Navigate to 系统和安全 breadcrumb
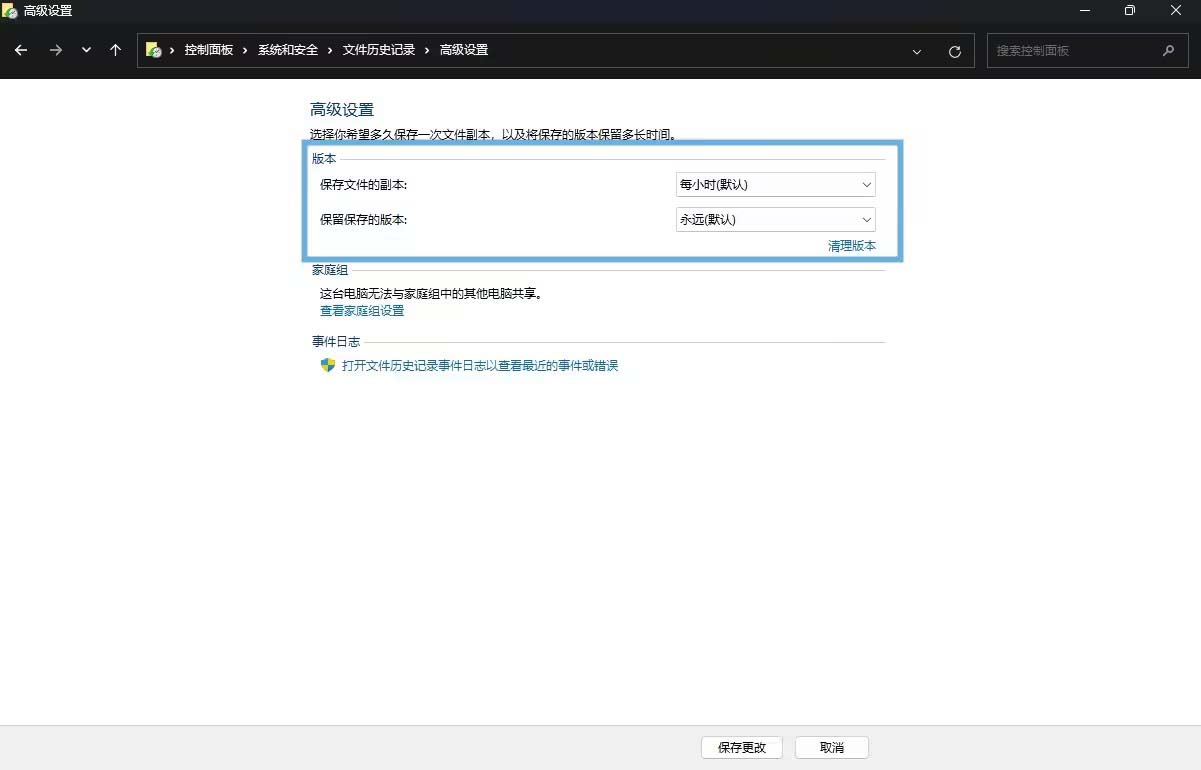Screen dimensions: 1201x770 (x=288, y=50)
